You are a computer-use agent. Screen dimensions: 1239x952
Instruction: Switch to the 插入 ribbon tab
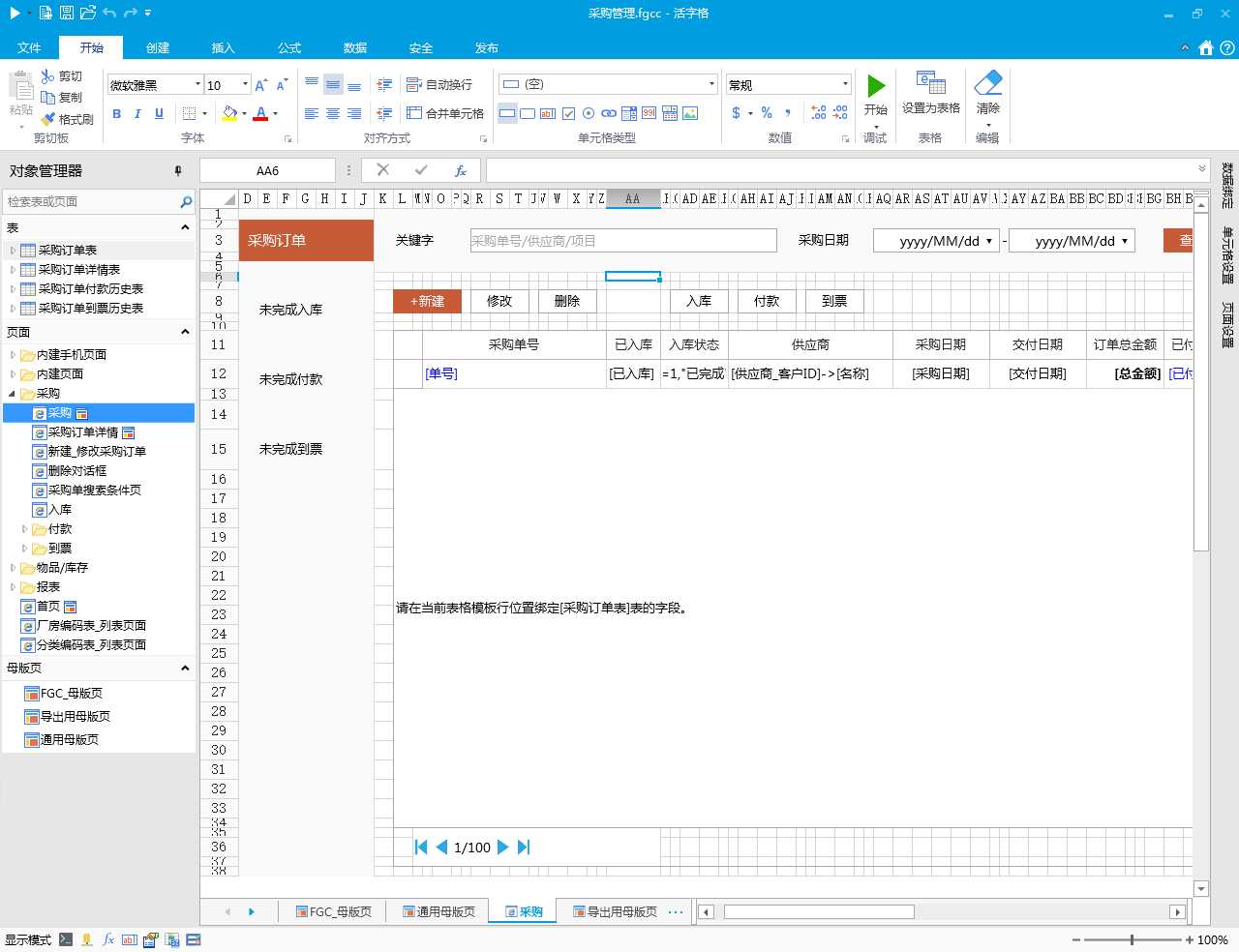(224, 48)
